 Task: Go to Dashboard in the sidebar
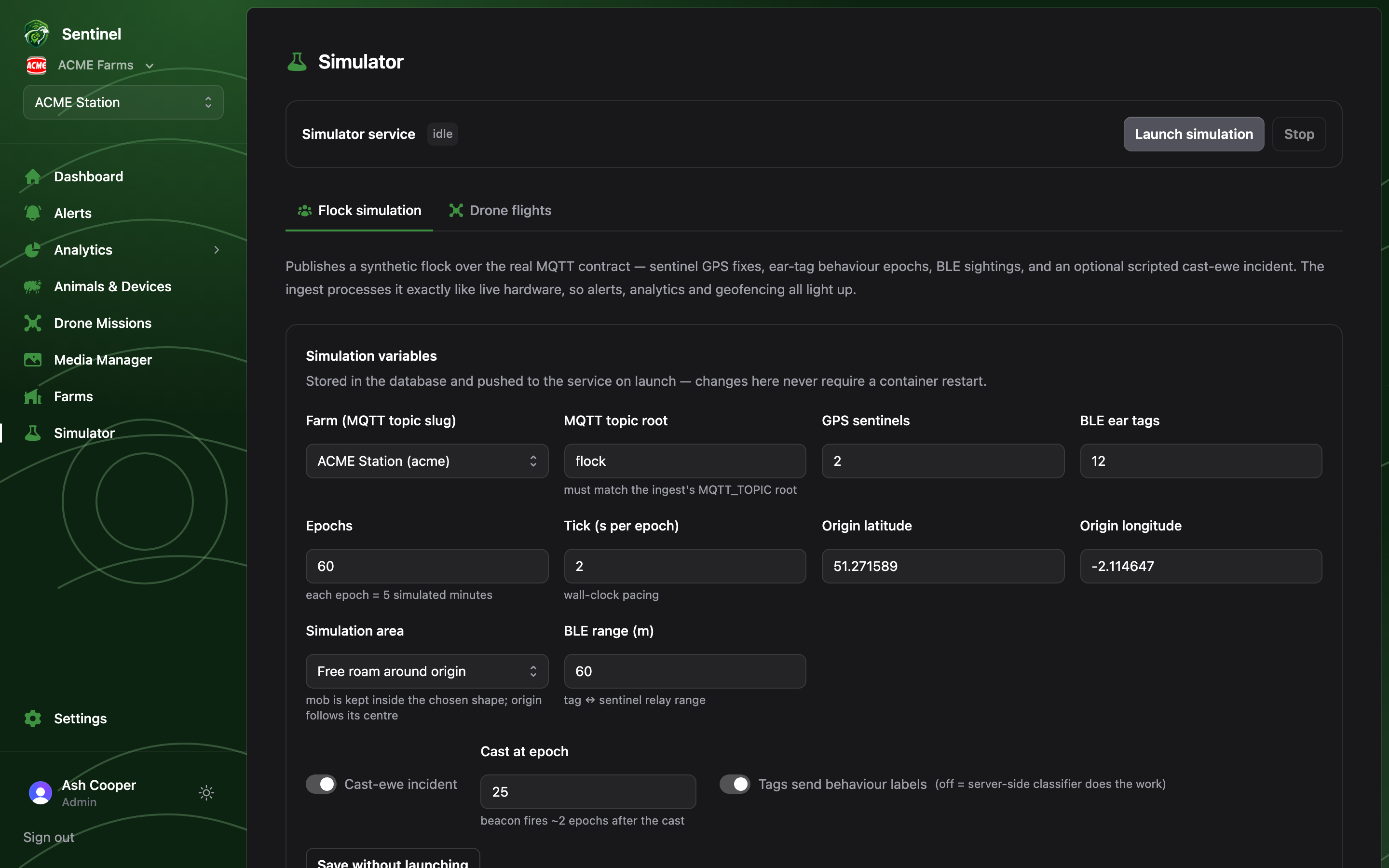[x=88, y=177]
